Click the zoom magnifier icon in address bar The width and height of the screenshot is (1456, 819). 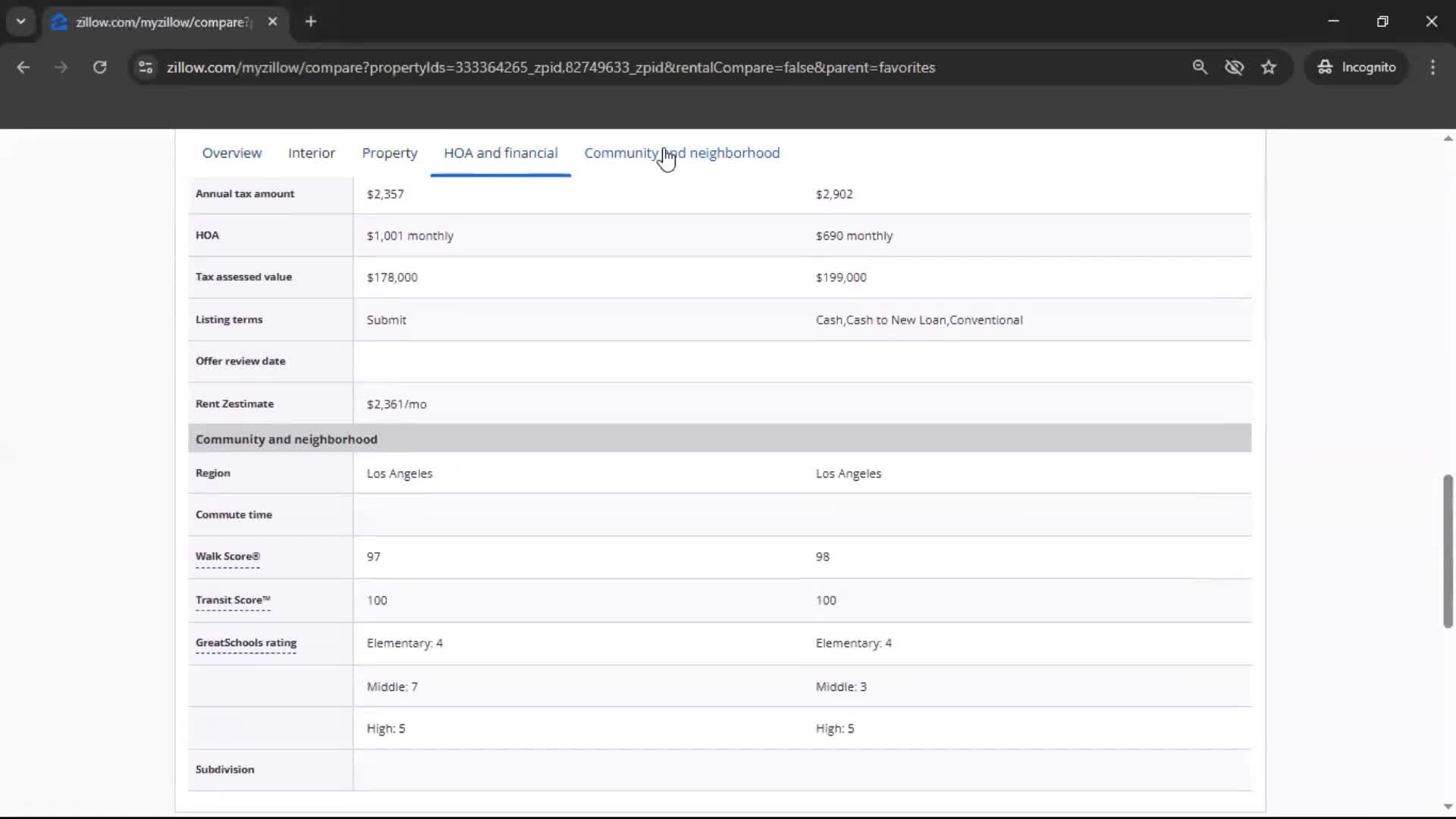pyautogui.click(x=1200, y=67)
